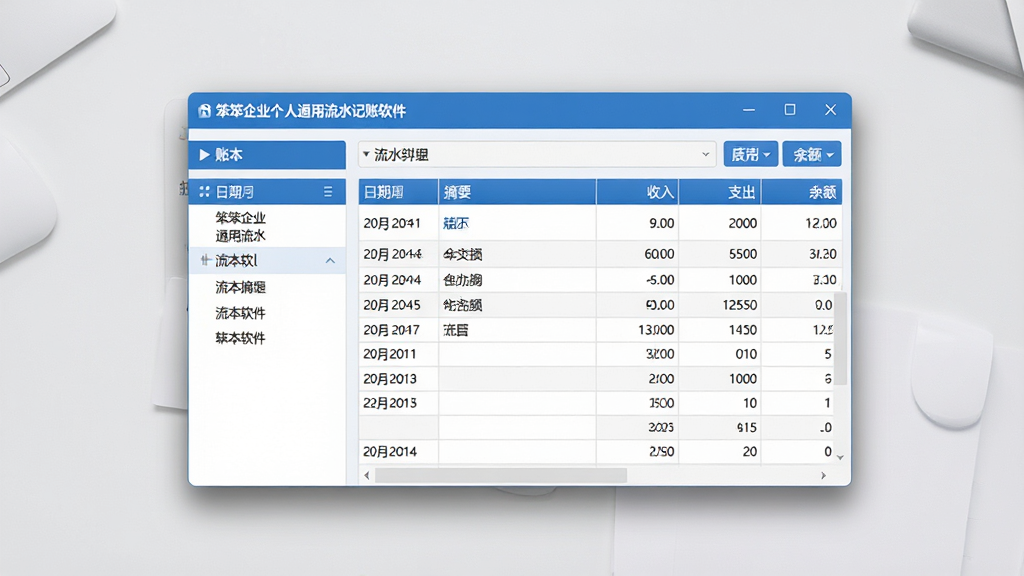Select the expense cell 010
Viewport: 1024px width, 576px height.
(x=720, y=354)
